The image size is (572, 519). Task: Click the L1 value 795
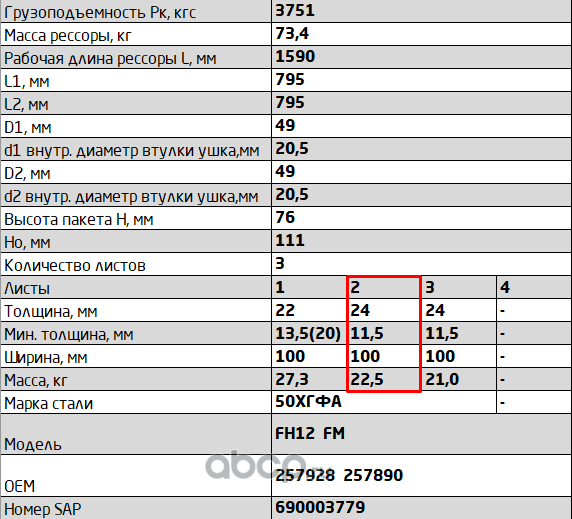290,80
